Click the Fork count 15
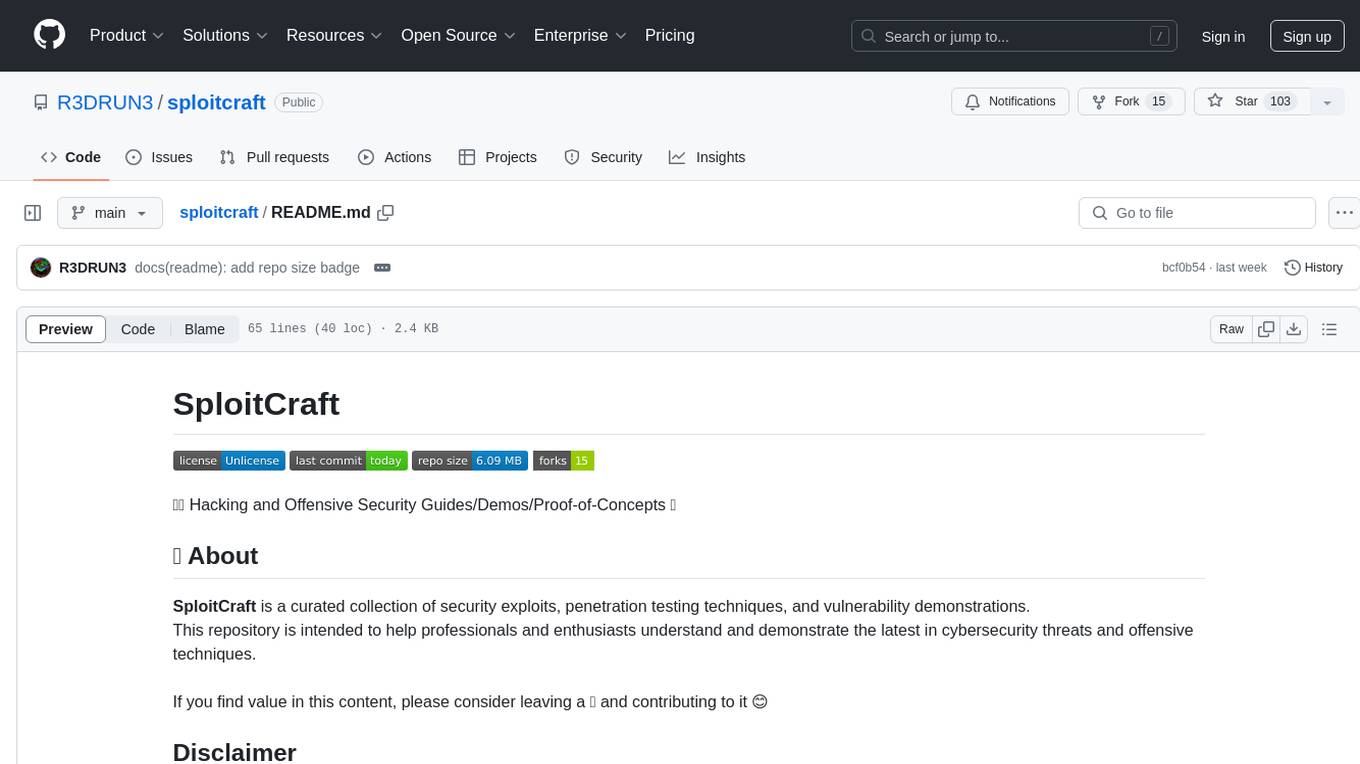The width and height of the screenshot is (1360, 764). tap(1159, 101)
